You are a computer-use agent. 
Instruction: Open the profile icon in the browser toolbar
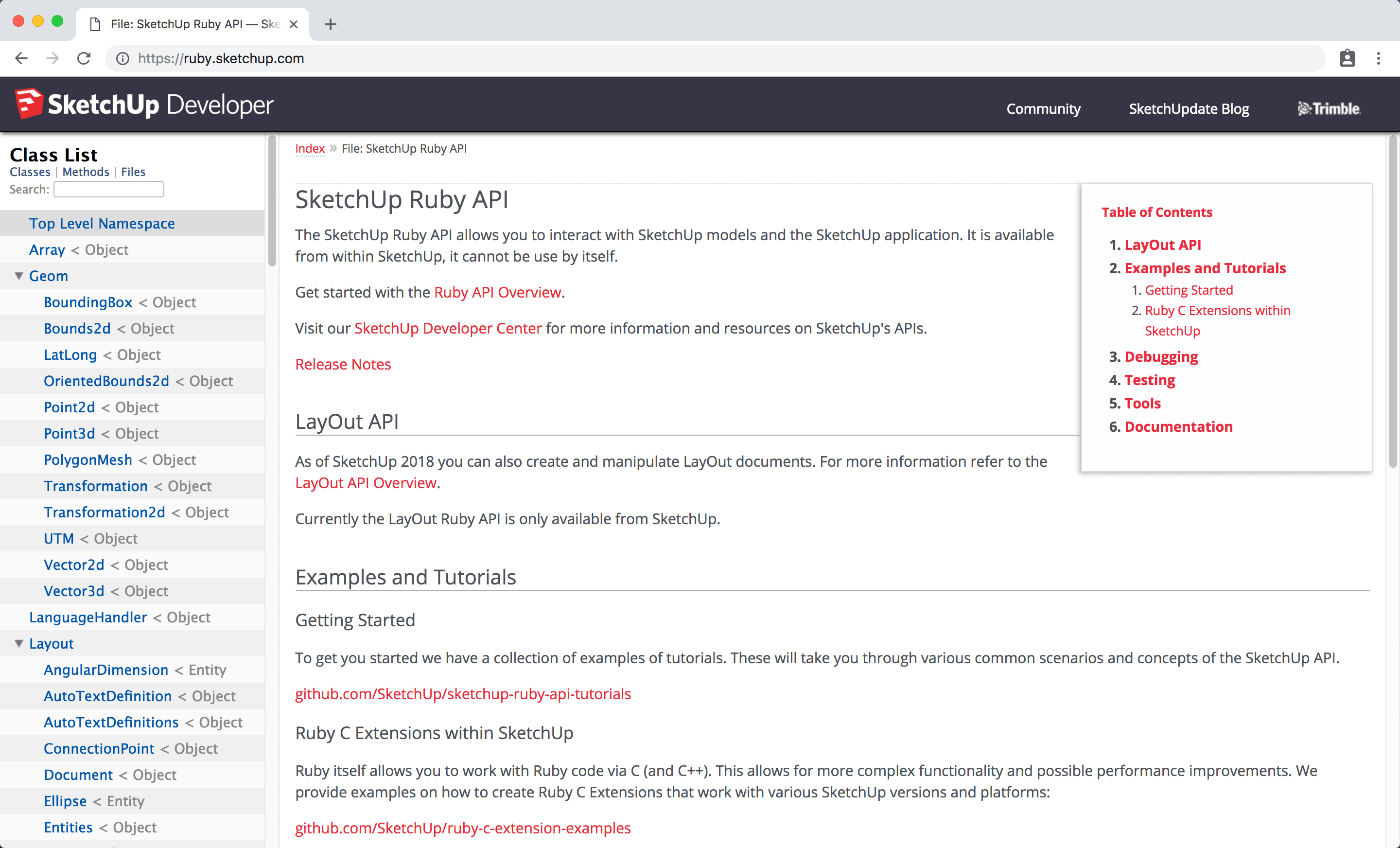click(x=1347, y=58)
